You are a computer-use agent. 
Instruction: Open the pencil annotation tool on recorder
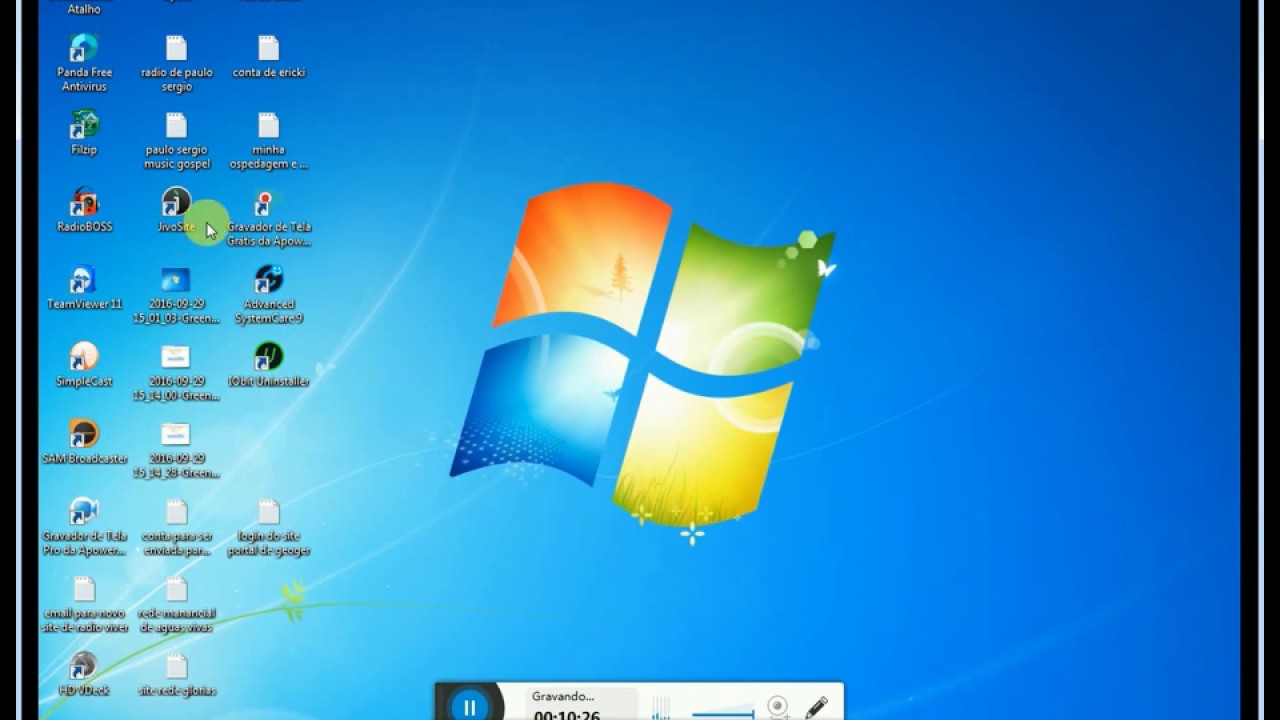tap(816, 706)
